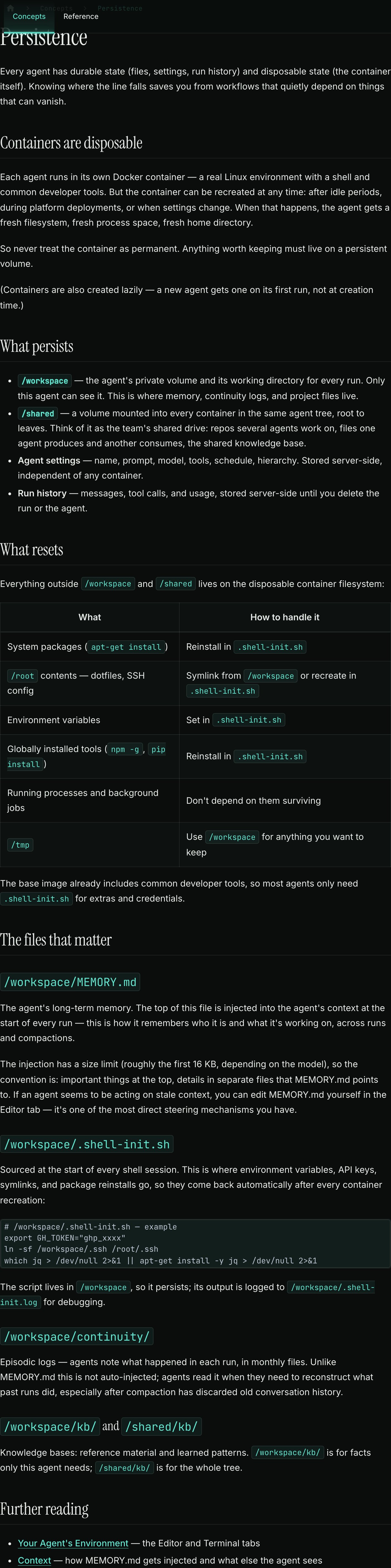391x1568 pixels.
Task: Select the /workspace/MEMORY.md heading
Action: tap(70, 982)
